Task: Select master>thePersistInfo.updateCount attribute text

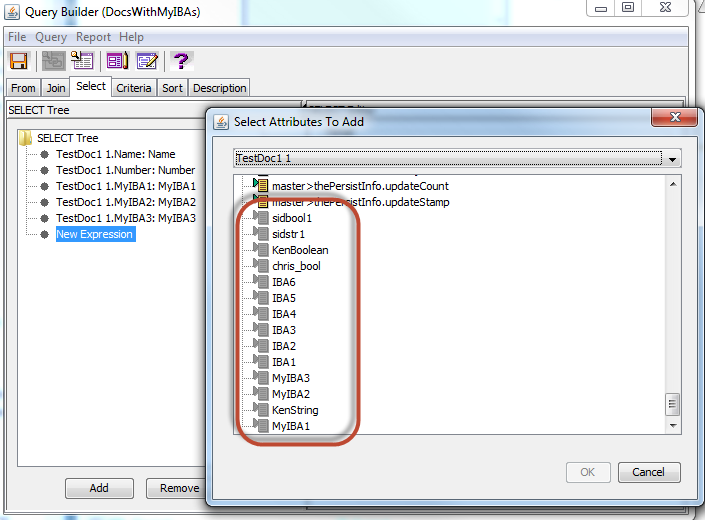Action: (x=360, y=186)
